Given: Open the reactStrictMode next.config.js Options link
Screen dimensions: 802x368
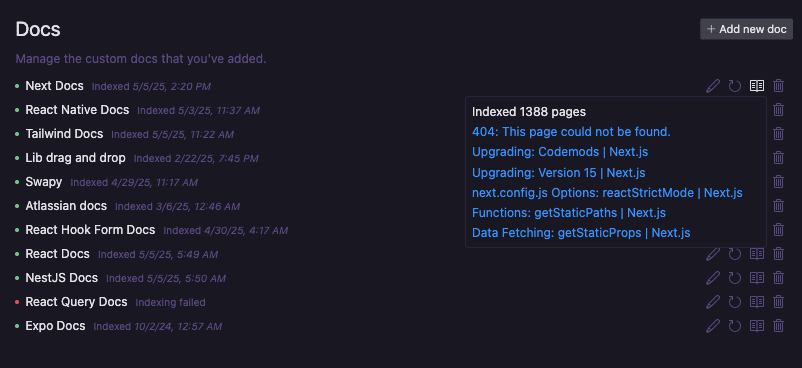Looking at the screenshot, I should [607, 193].
